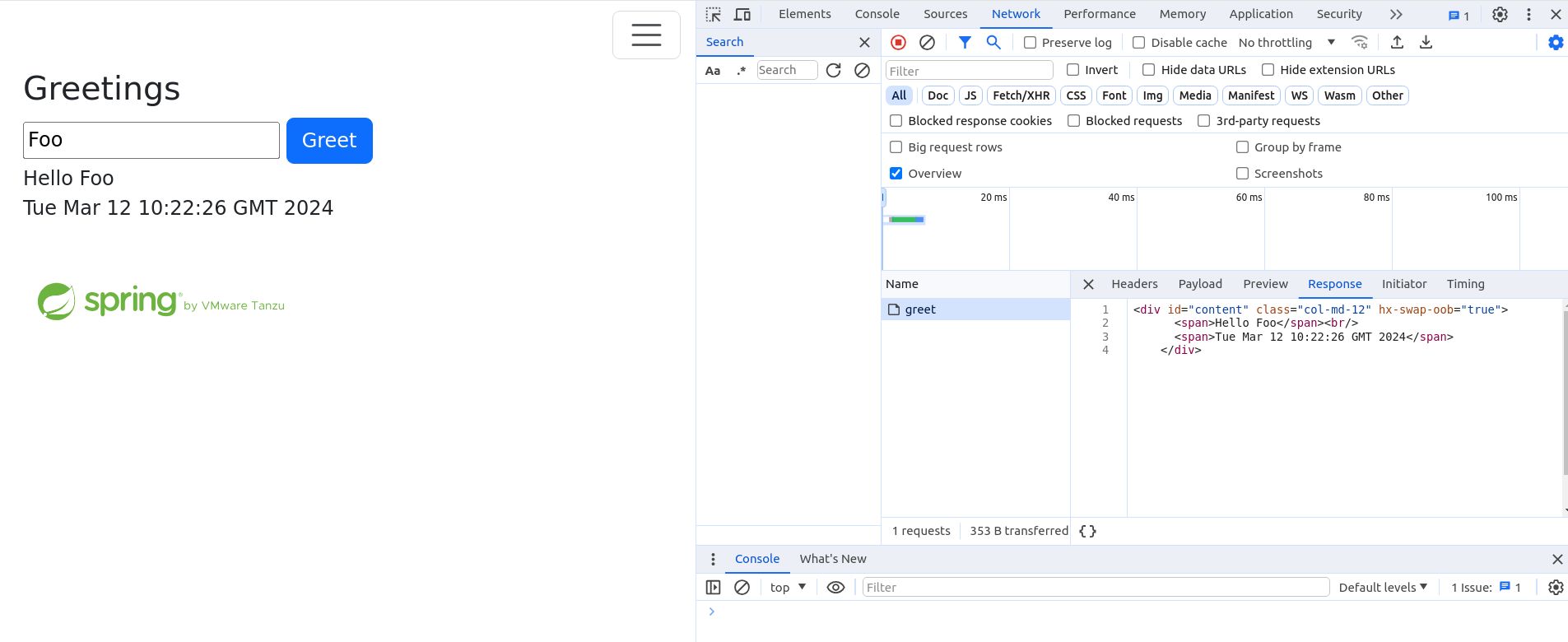Open the Timing tab

[1465, 284]
